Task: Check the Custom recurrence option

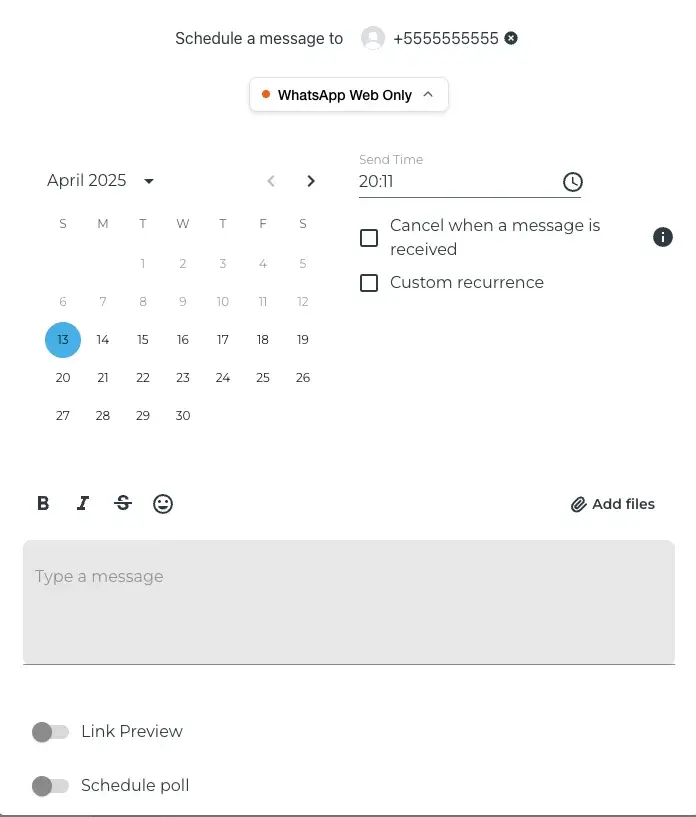Action: tap(369, 283)
